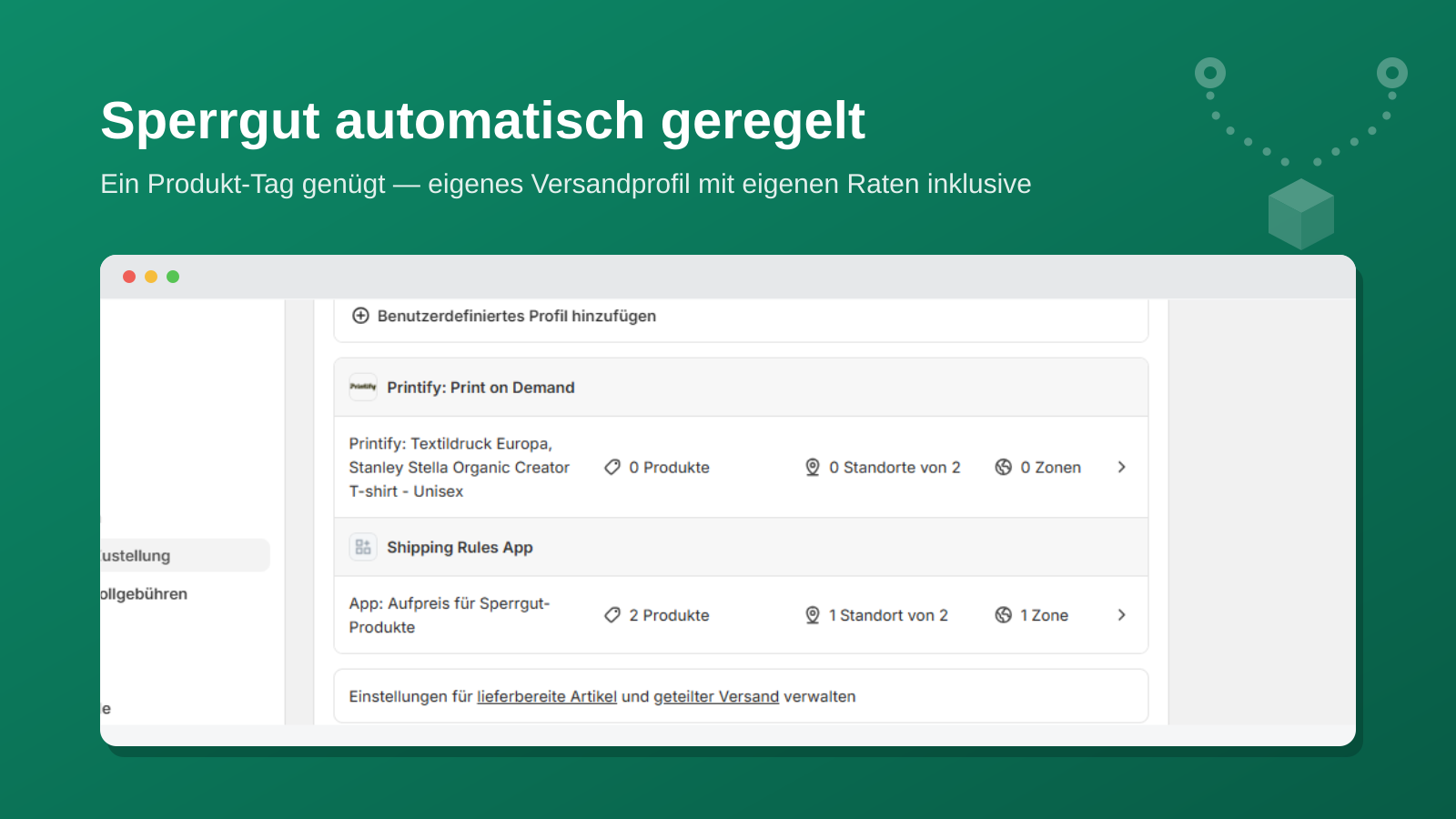Screen dimensions: 1456x819
Task: Expand the Sperrgut-Produkte profile row chevron
Action: (1121, 615)
